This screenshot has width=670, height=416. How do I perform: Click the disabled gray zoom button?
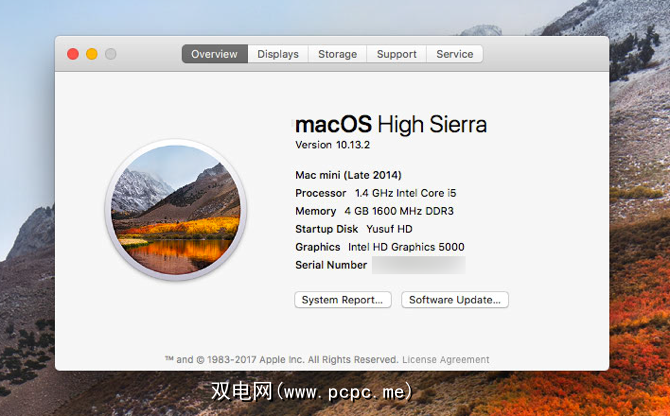point(111,54)
